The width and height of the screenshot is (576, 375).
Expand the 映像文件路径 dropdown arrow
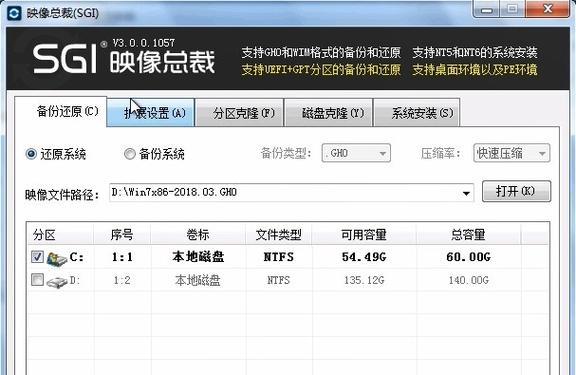pyautogui.click(x=466, y=193)
